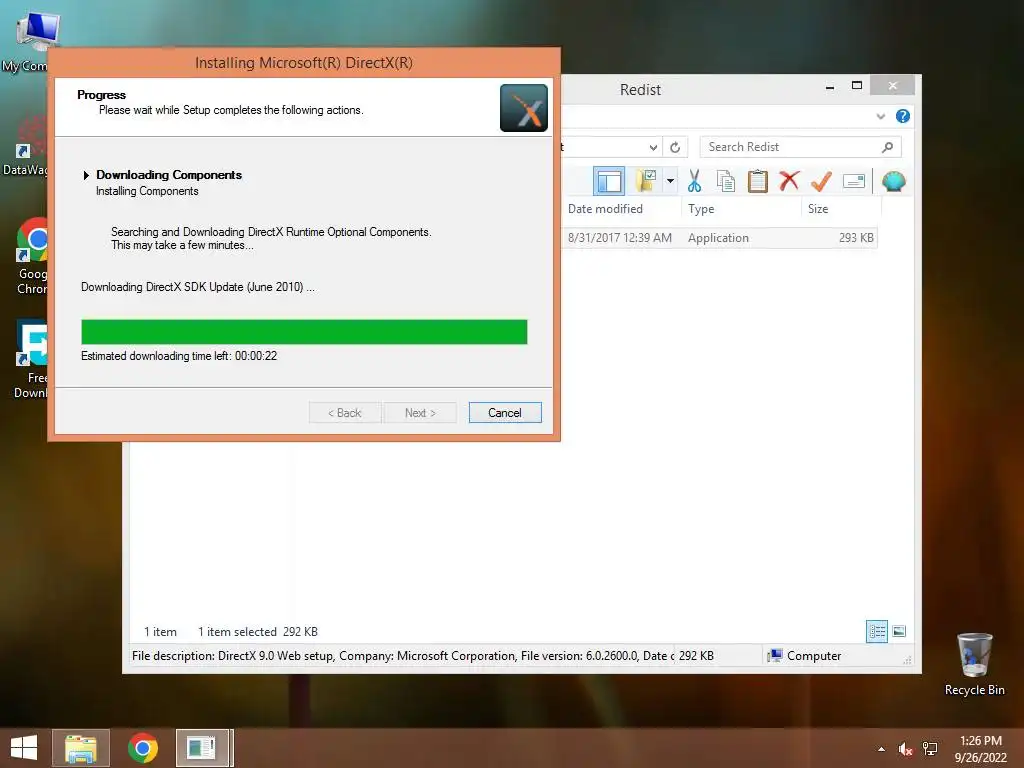Click the 'Downloading Components' step label
The width and height of the screenshot is (1024, 768).
pos(169,175)
